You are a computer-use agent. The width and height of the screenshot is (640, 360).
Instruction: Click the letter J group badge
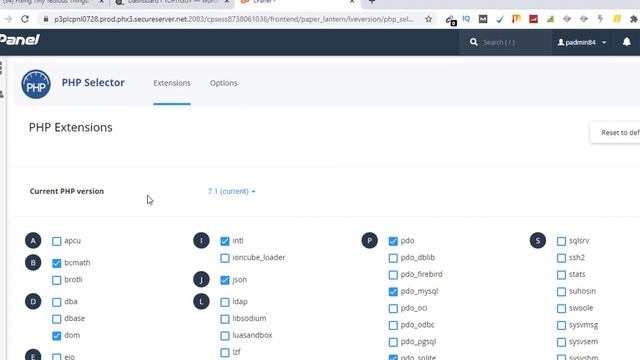click(x=201, y=280)
